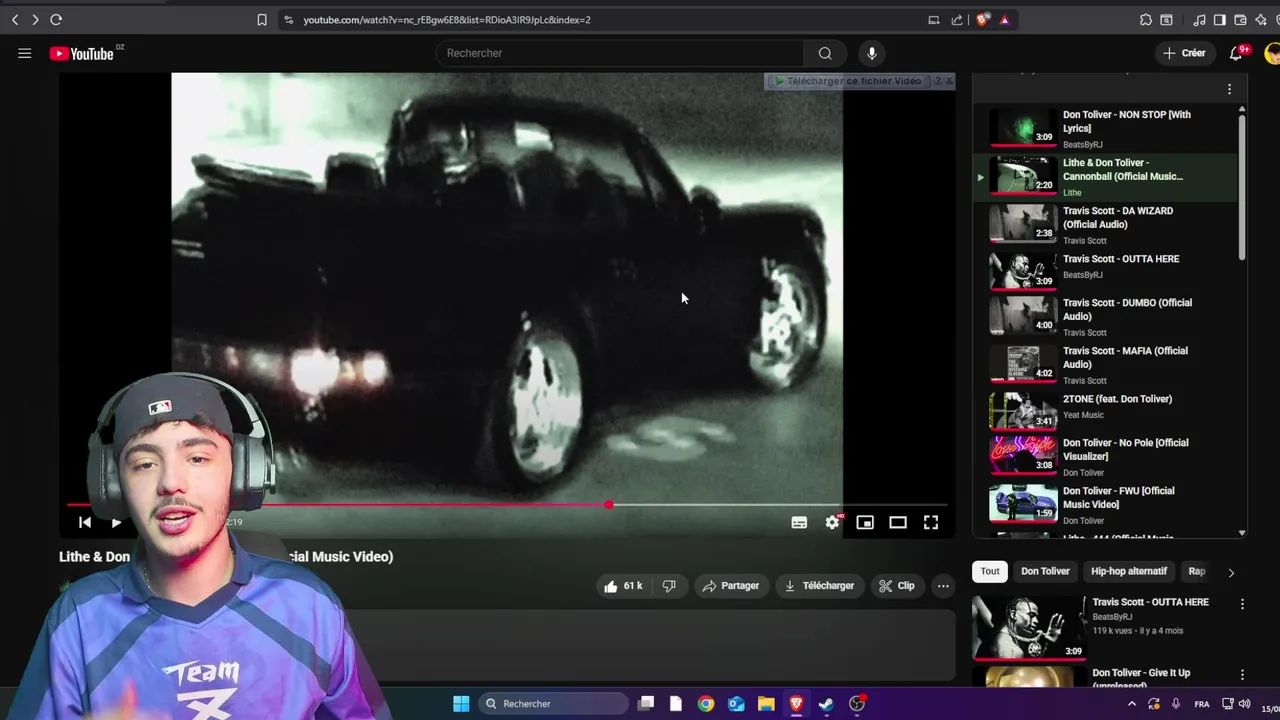This screenshot has height=720, width=1280.
Task: Open options for recommended Travis Scott - OUTTA HERE
Action: tap(1242, 604)
